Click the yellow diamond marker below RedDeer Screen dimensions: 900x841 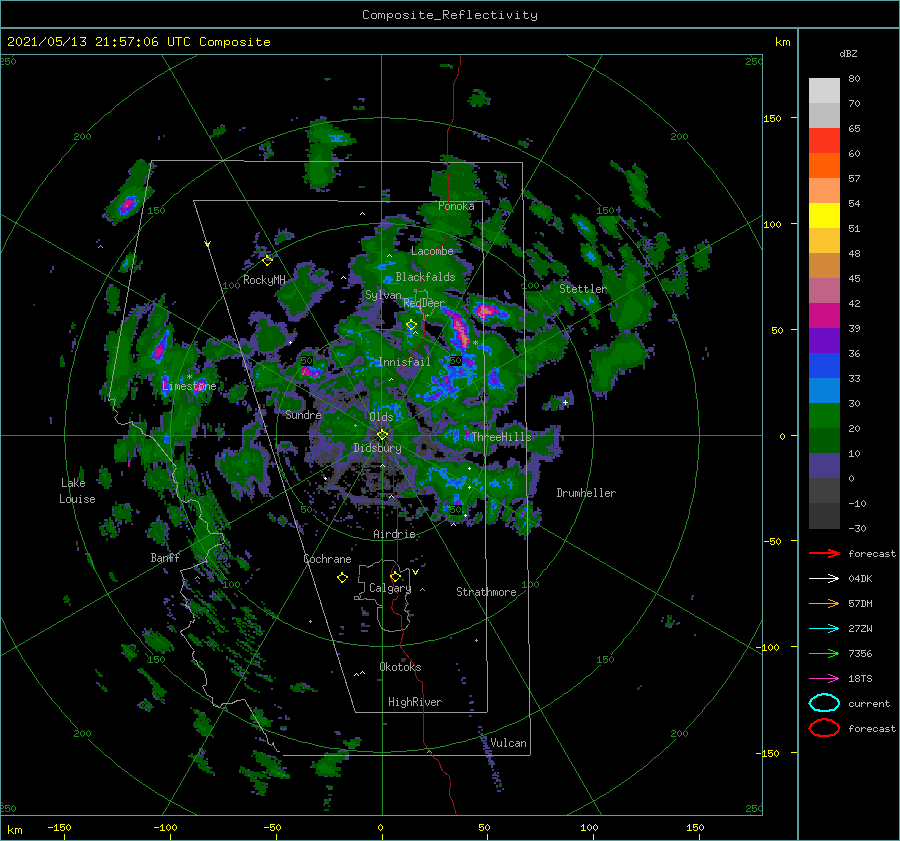(x=411, y=325)
